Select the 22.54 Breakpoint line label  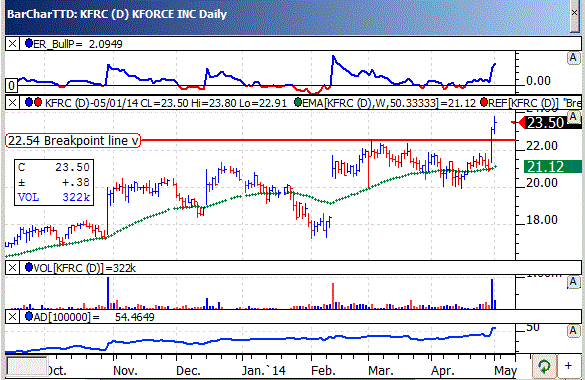click(x=73, y=141)
